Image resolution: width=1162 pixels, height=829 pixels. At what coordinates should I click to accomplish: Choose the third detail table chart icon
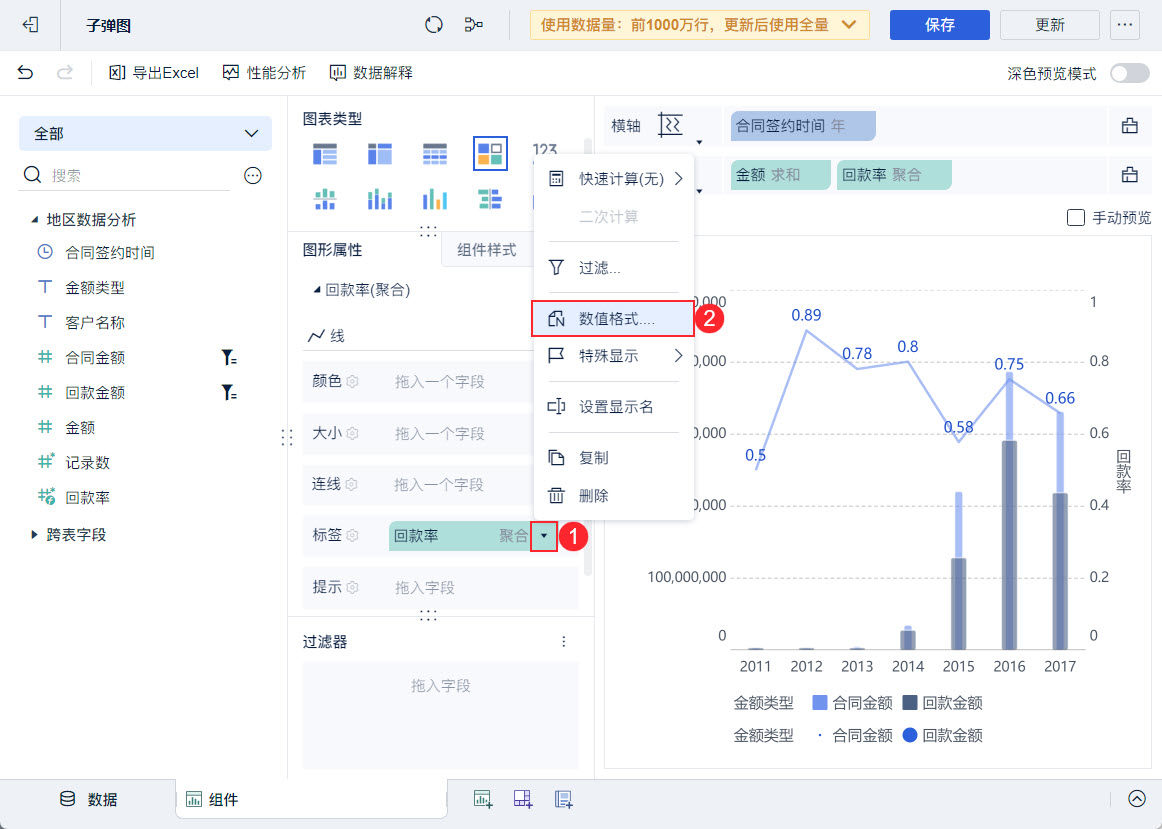434,153
